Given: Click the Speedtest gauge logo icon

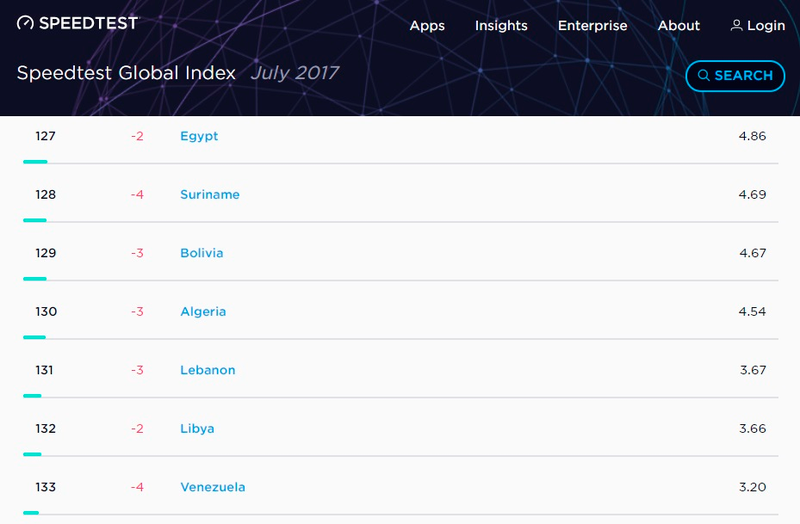Looking at the screenshot, I should click(x=25, y=23).
